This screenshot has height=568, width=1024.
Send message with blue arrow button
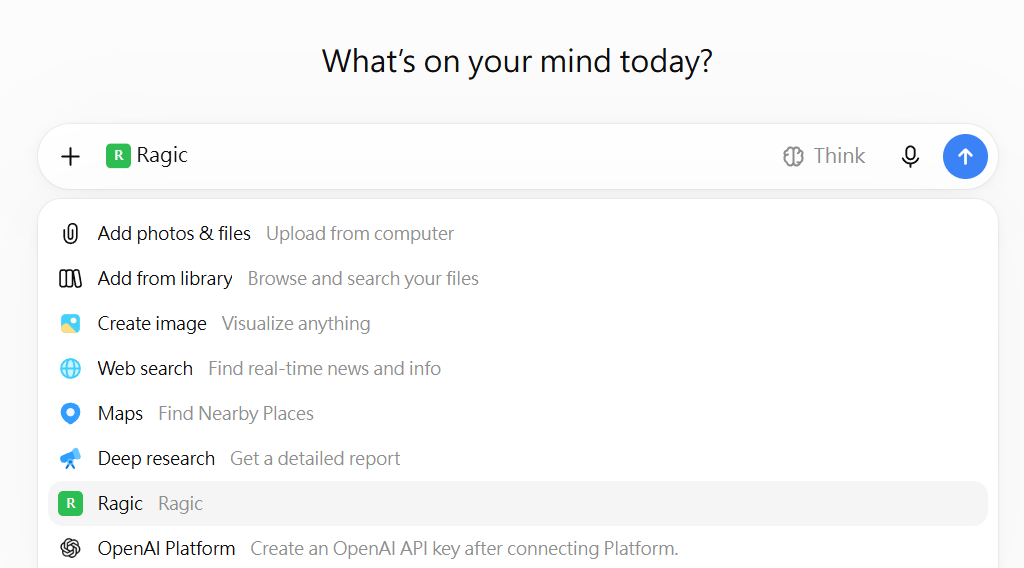coord(965,157)
